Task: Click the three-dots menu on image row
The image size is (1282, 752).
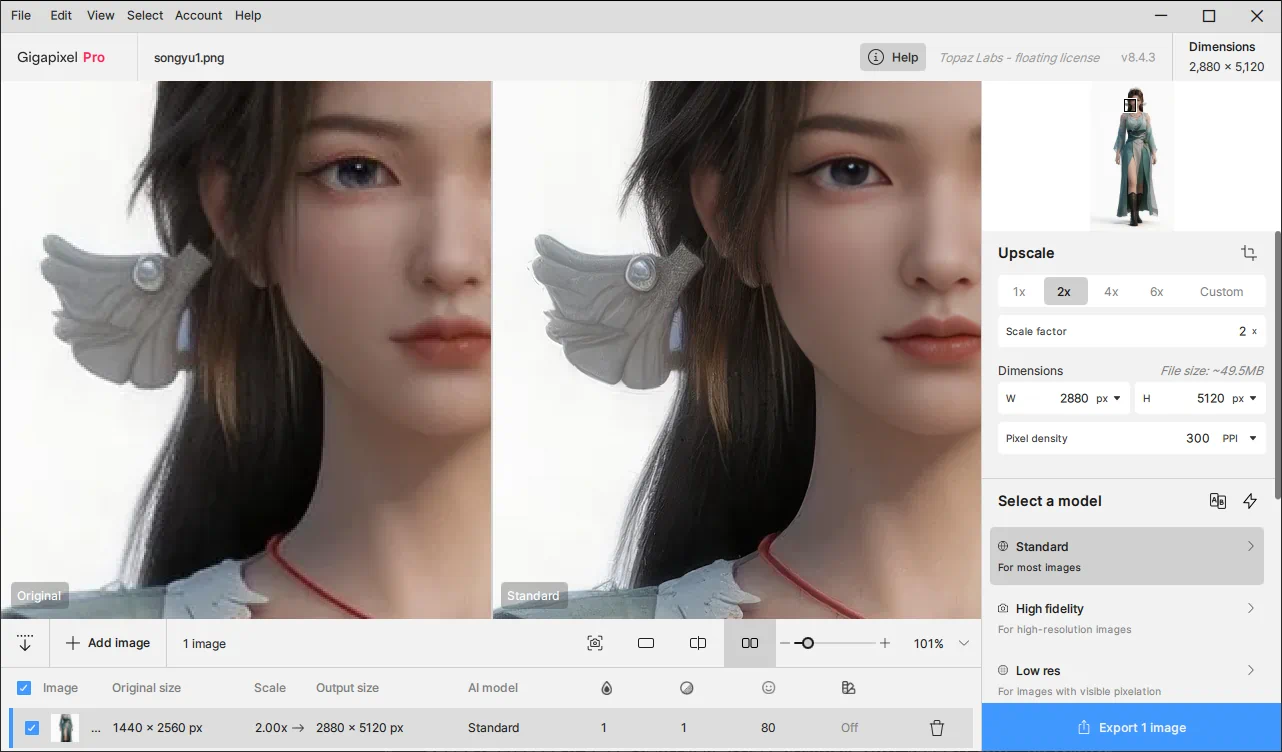Action: pos(96,728)
